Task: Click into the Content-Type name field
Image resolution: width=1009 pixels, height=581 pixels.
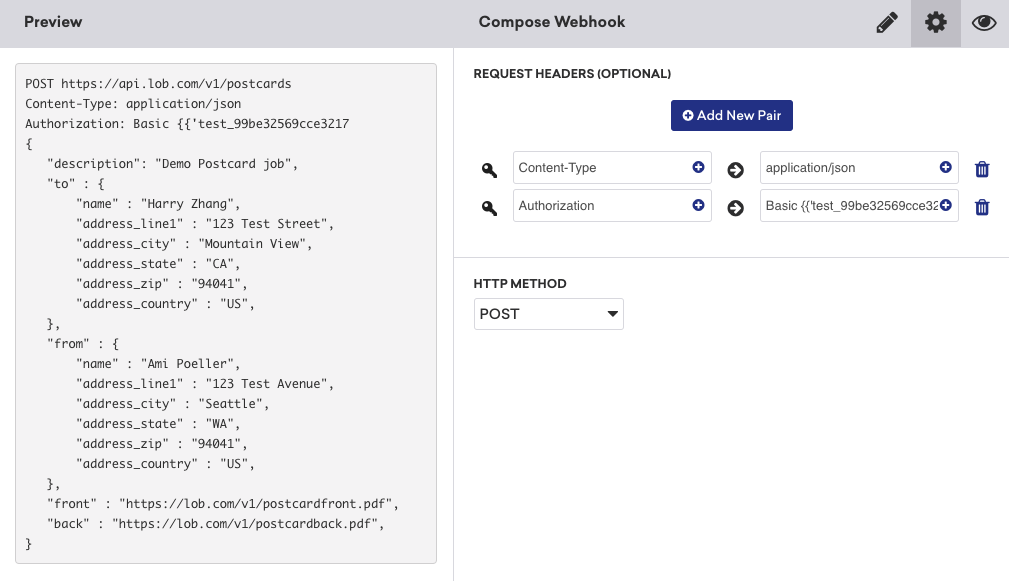Action: (590, 167)
